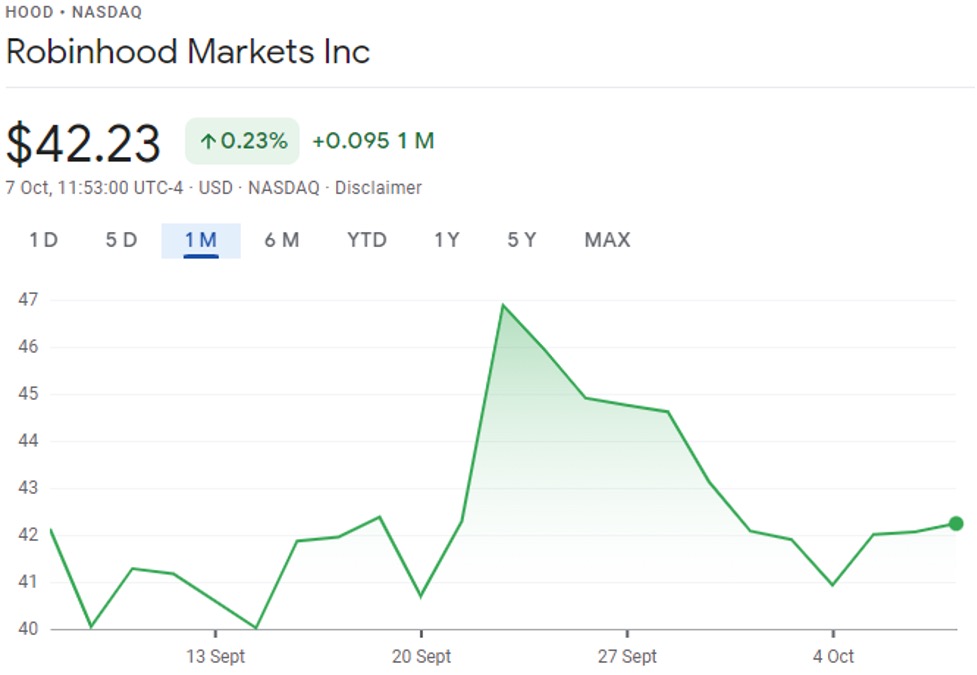
Task: Click the green current price dot
Action: [956, 523]
